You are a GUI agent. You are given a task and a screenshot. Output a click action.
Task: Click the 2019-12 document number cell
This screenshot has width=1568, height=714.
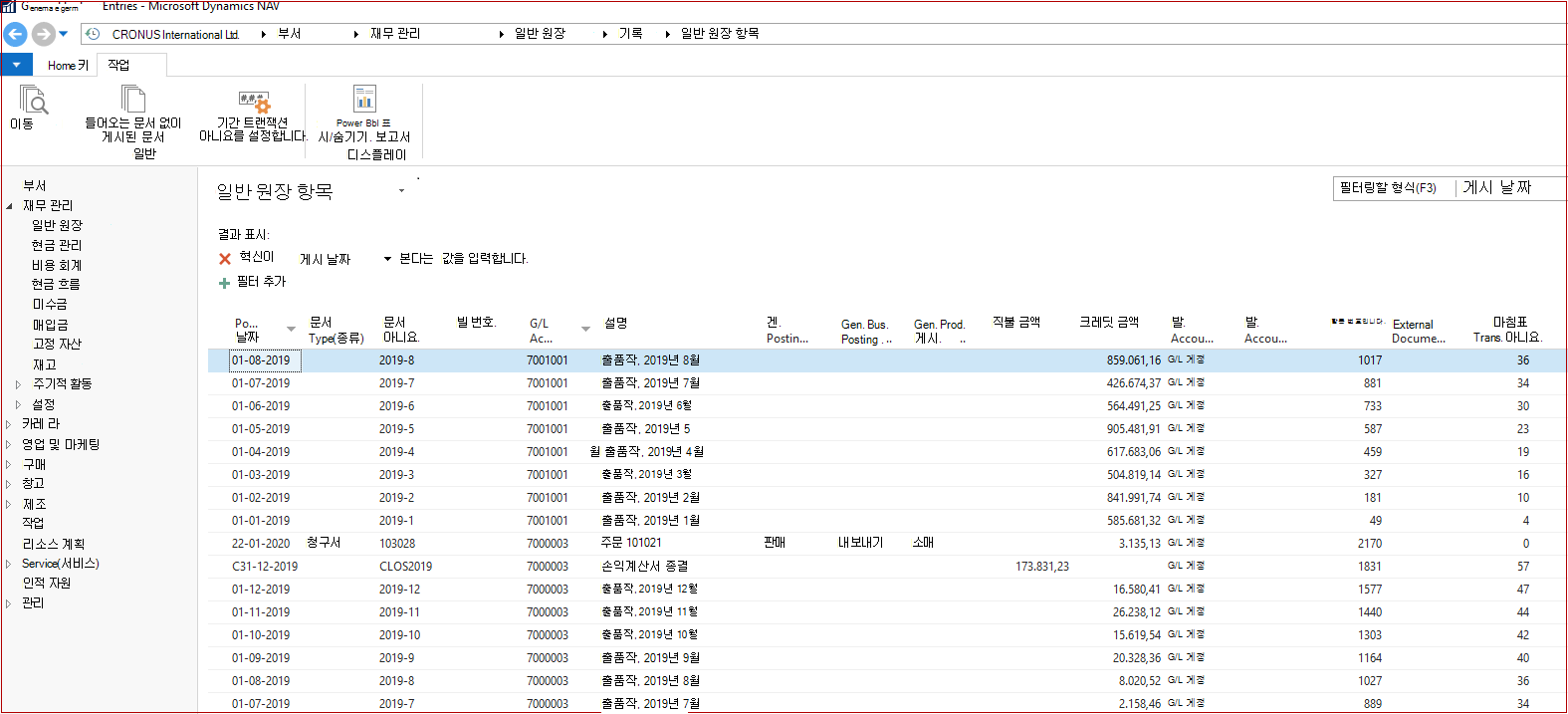pos(399,590)
